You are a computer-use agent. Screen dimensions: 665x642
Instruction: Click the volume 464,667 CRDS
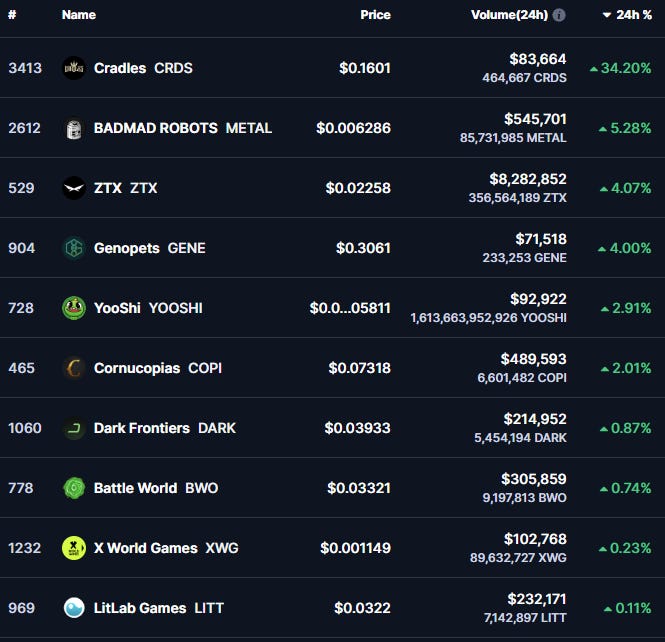524,78
